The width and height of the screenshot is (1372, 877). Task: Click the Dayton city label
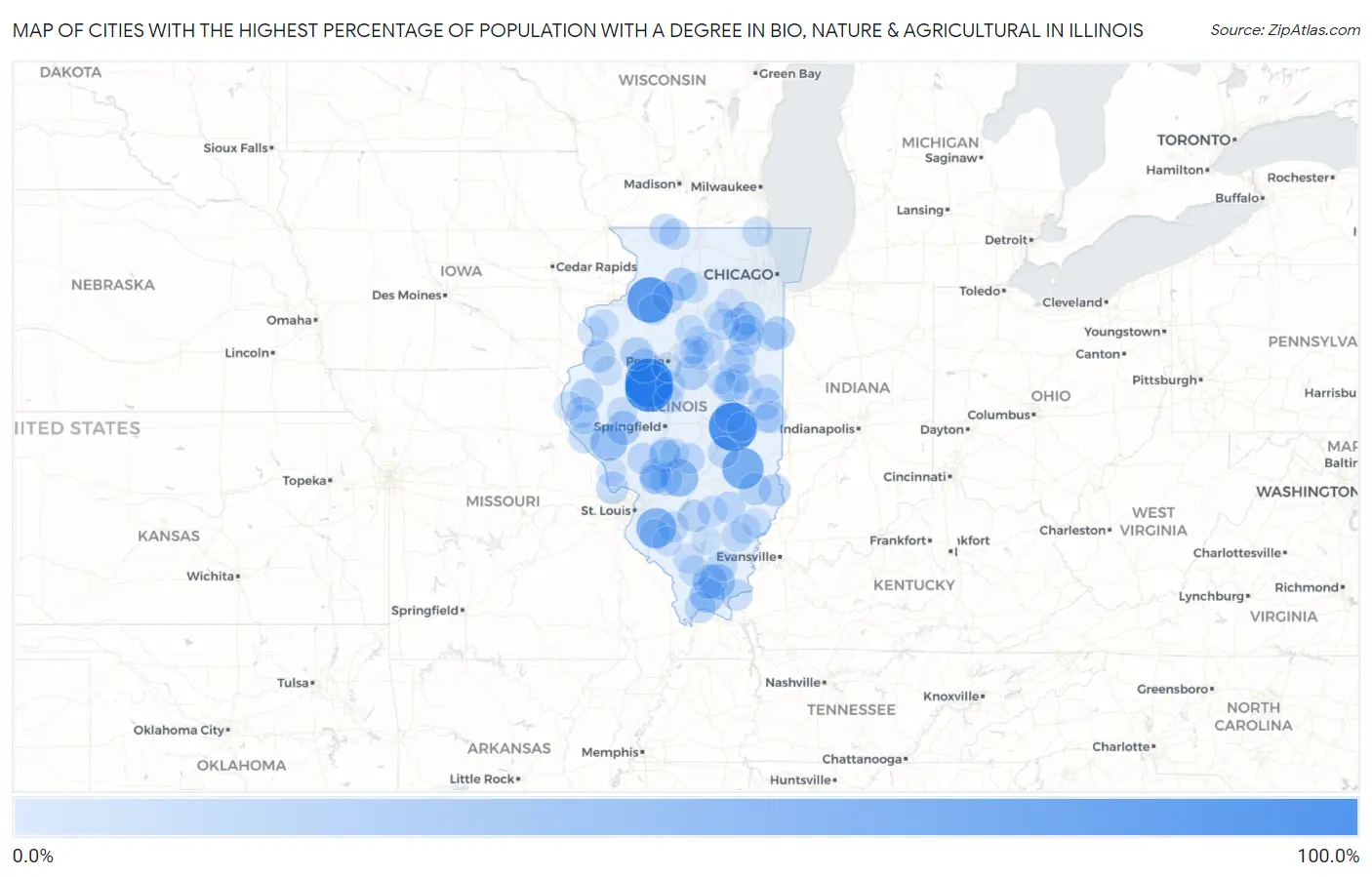pyautogui.click(x=943, y=430)
